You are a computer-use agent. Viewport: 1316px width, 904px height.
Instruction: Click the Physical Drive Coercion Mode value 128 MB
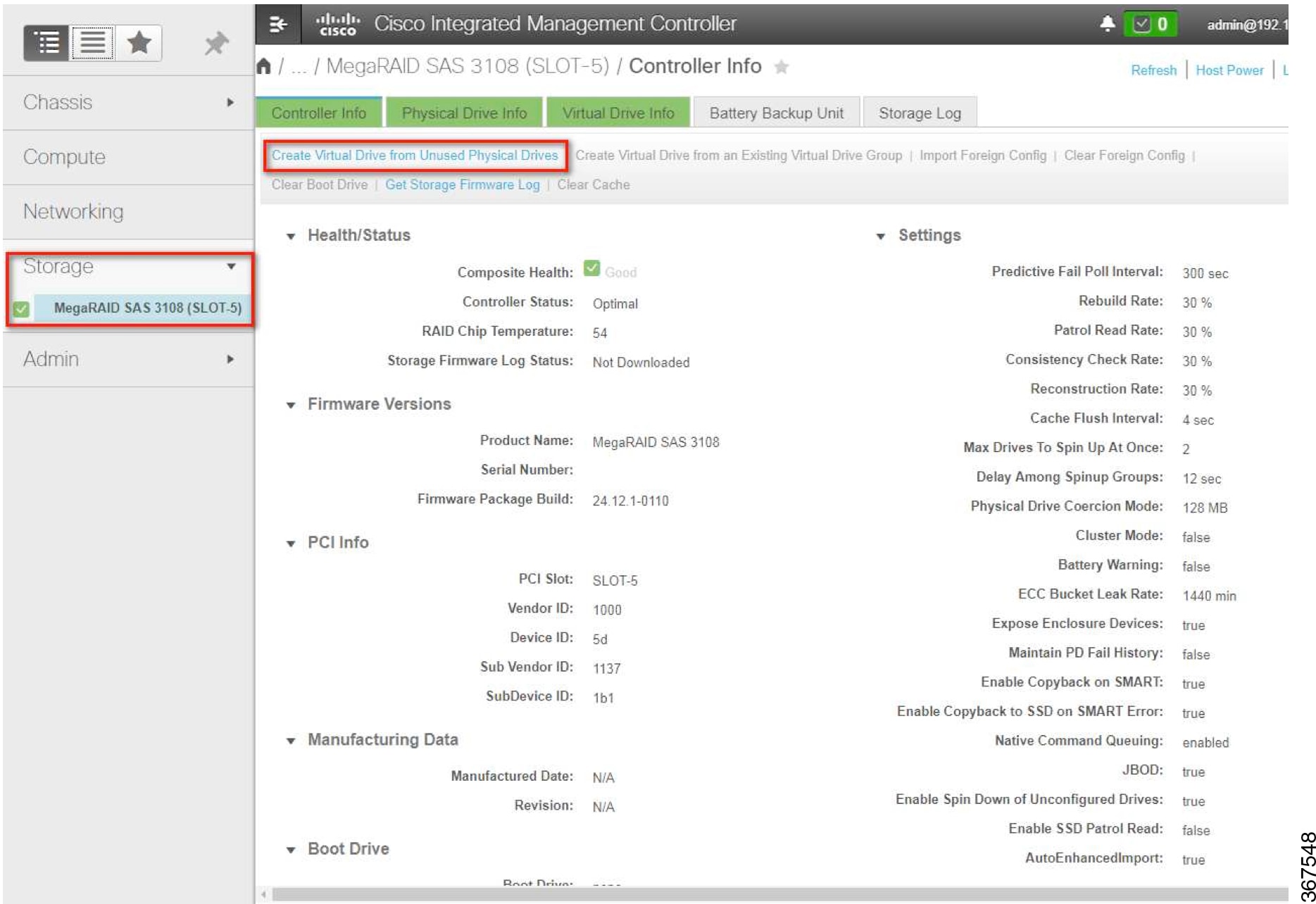click(1205, 508)
